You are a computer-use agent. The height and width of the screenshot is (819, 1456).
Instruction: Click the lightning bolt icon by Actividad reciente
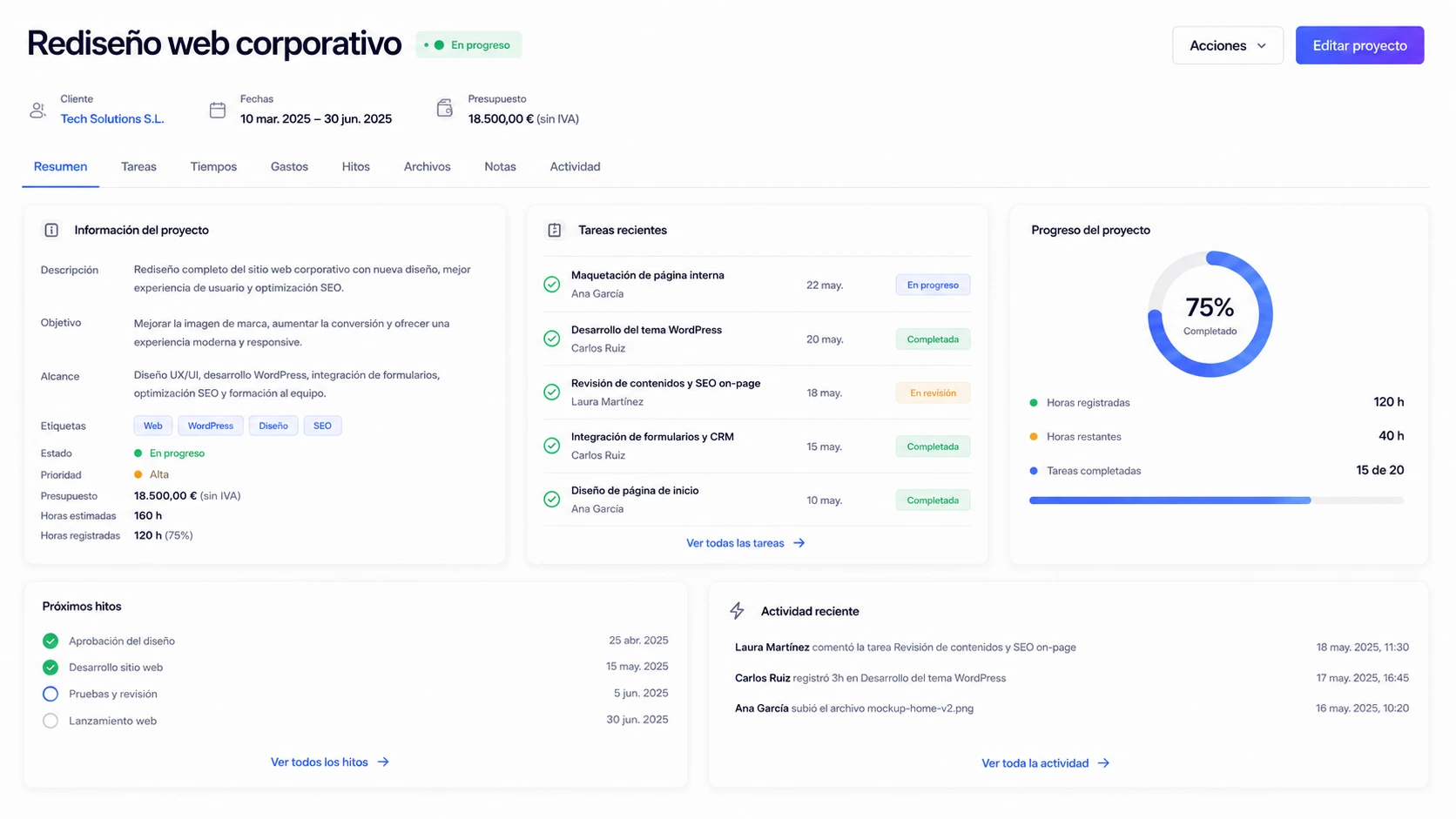(x=738, y=611)
